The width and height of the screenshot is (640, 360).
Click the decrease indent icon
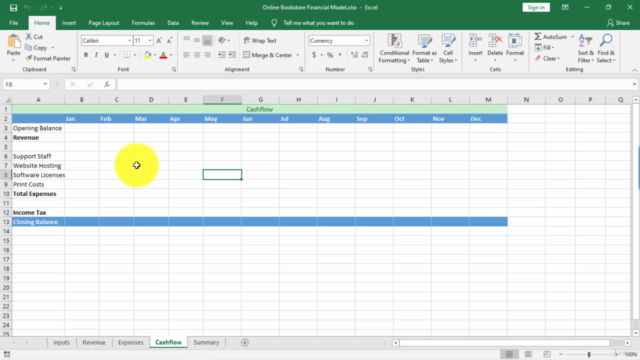tap(222, 55)
